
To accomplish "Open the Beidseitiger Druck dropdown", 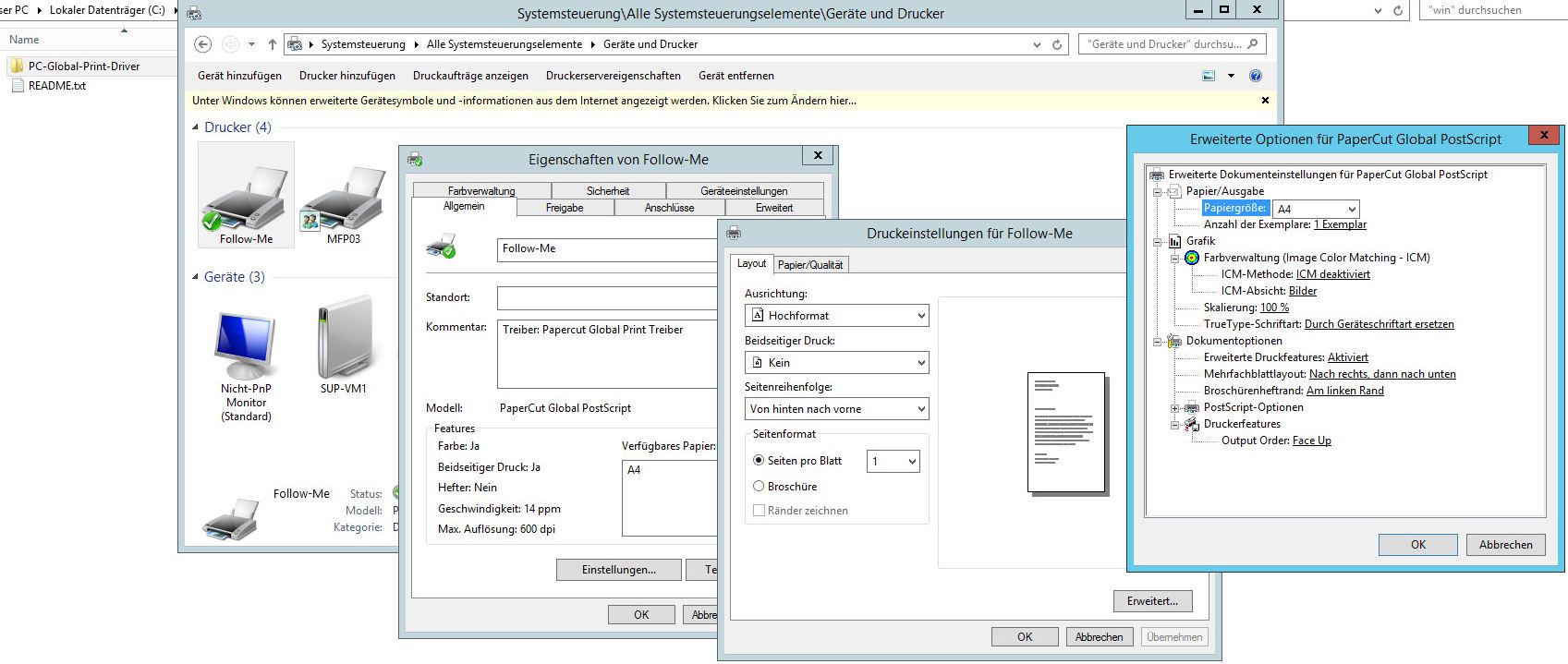I will click(836, 363).
